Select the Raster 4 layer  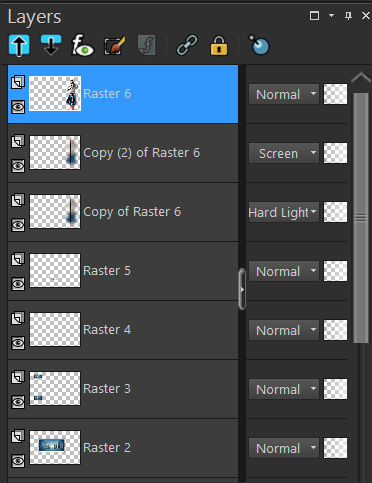pos(123,330)
